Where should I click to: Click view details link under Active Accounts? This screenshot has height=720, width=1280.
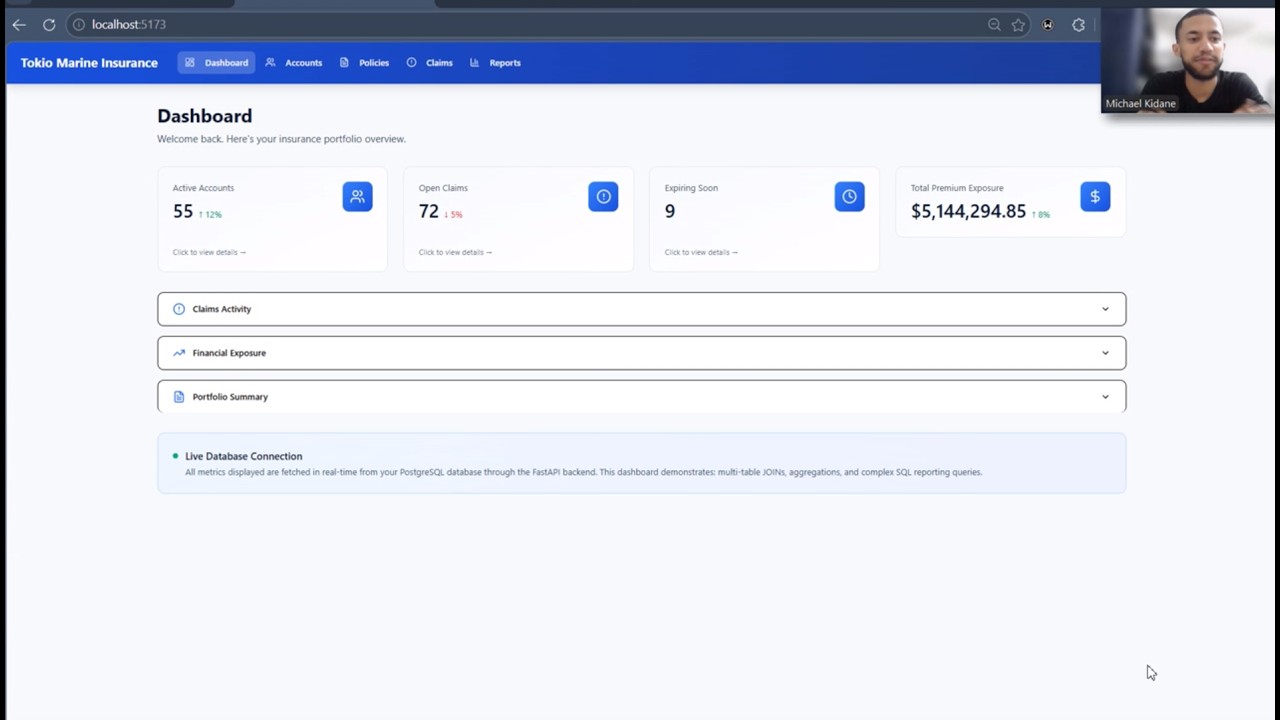209,252
